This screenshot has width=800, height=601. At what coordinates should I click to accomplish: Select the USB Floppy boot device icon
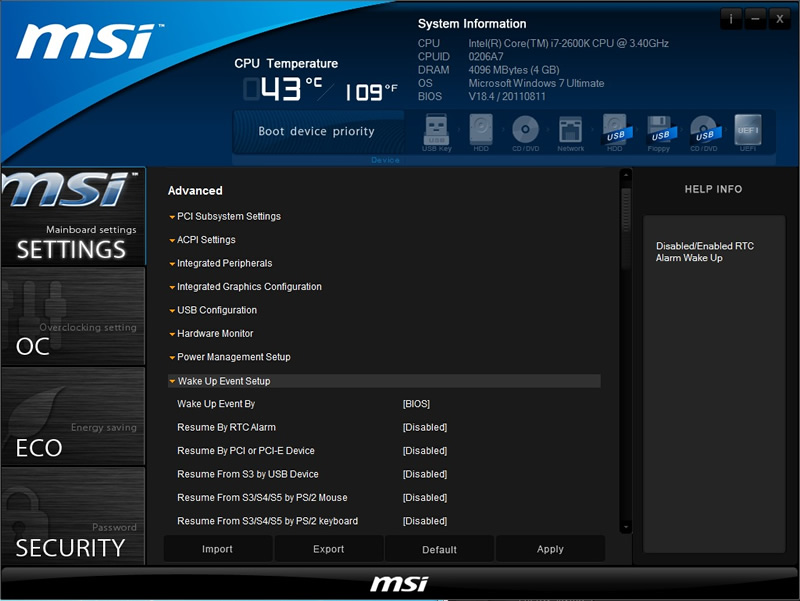pos(660,132)
